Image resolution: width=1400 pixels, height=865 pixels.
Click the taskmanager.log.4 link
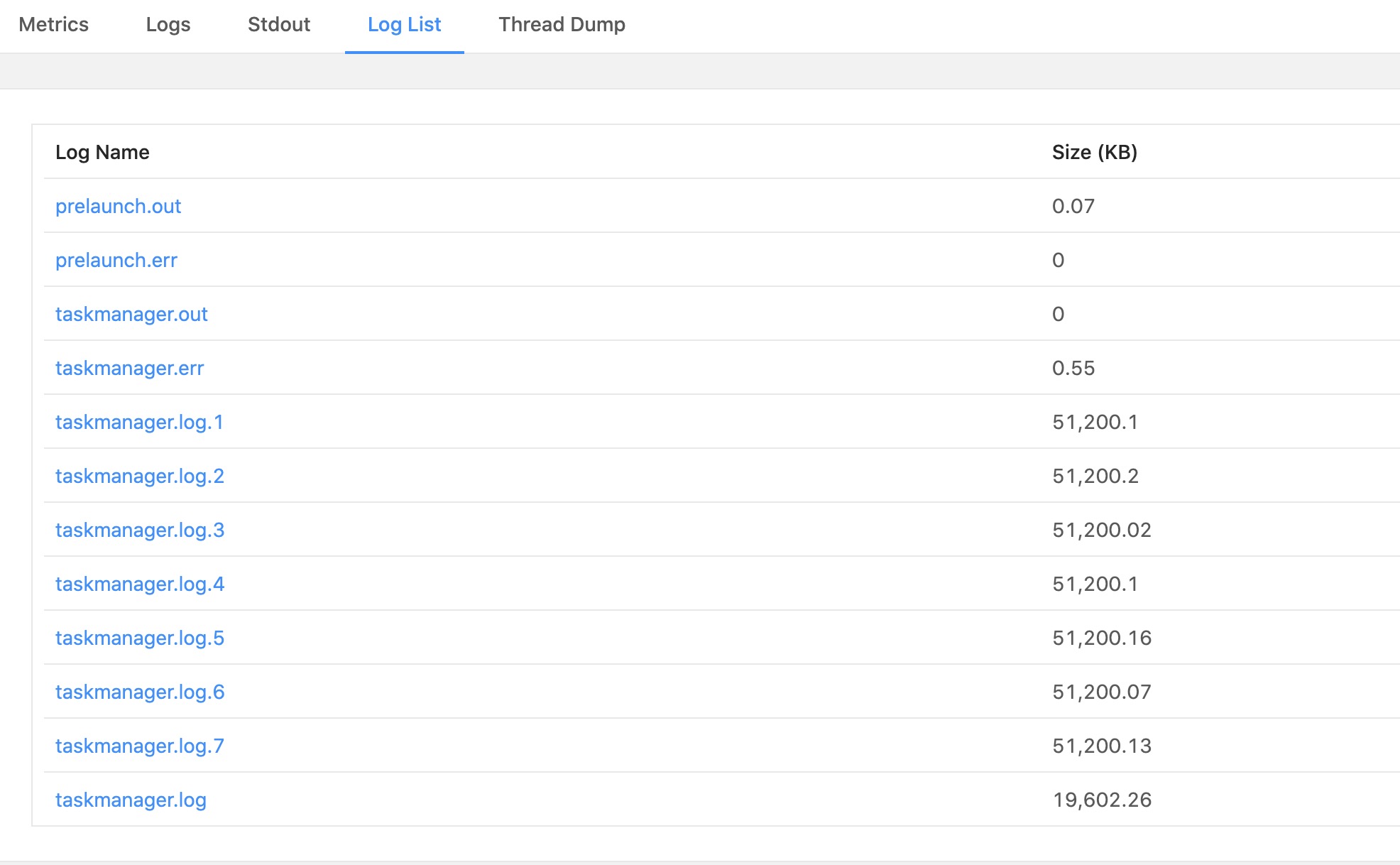(140, 584)
